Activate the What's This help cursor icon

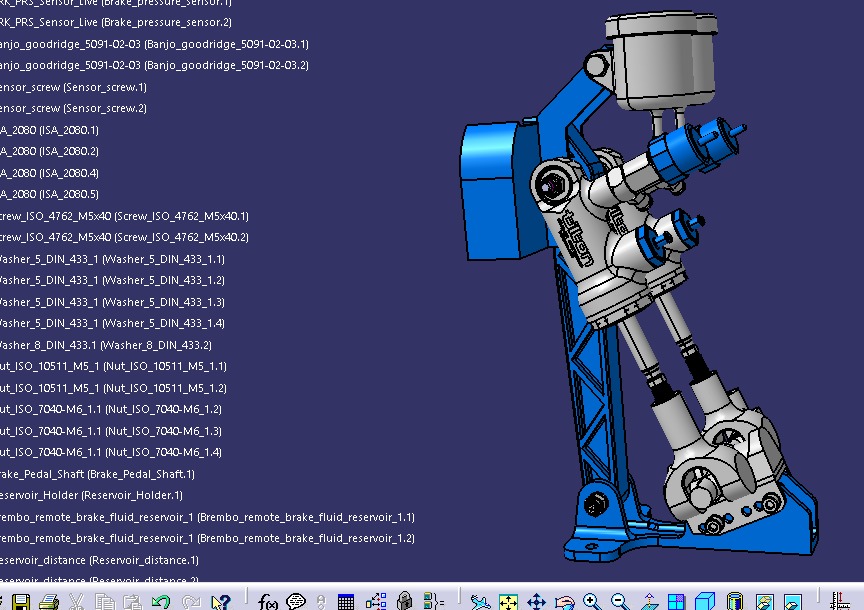[221, 602]
